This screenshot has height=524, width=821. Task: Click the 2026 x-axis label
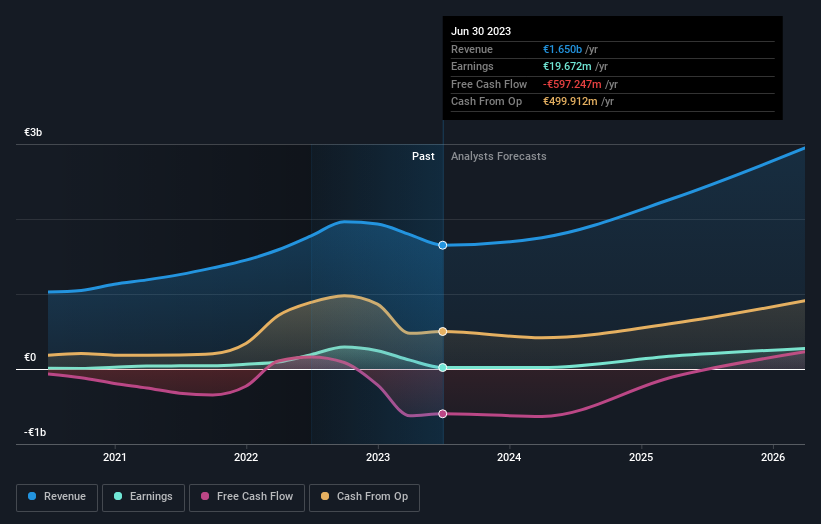click(773, 458)
